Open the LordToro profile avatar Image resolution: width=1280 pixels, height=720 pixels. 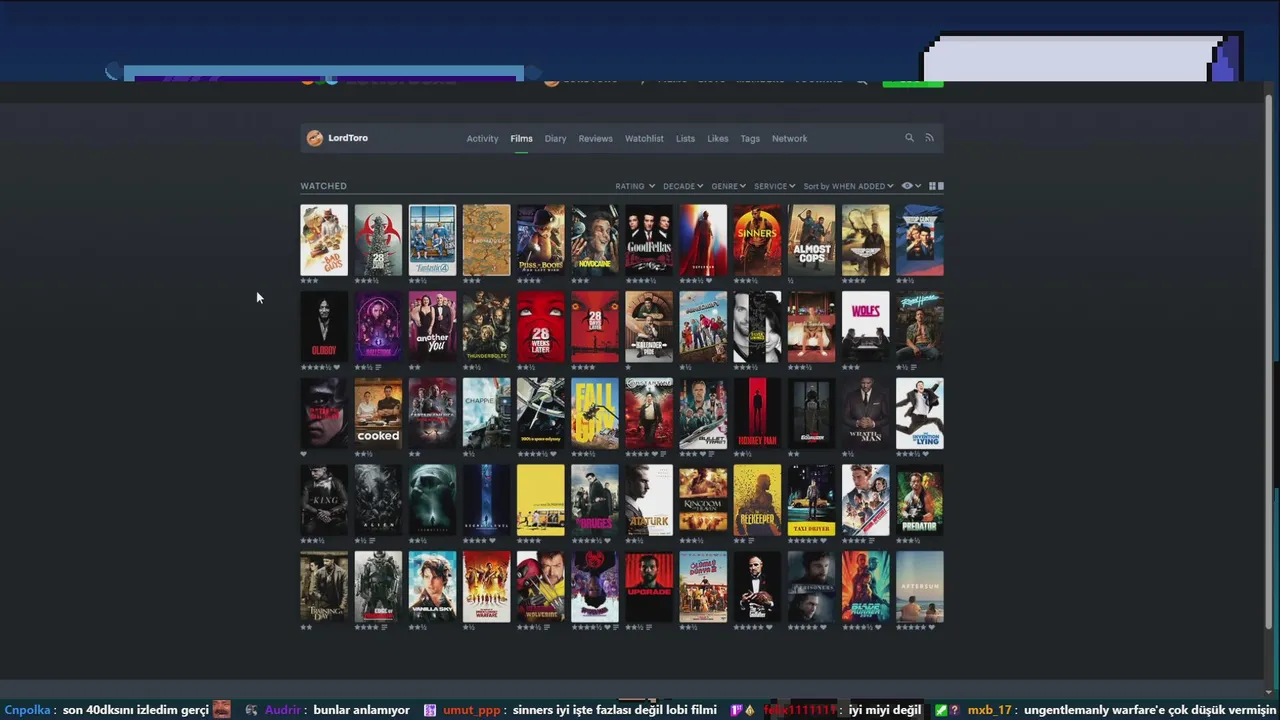coord(314,138)
